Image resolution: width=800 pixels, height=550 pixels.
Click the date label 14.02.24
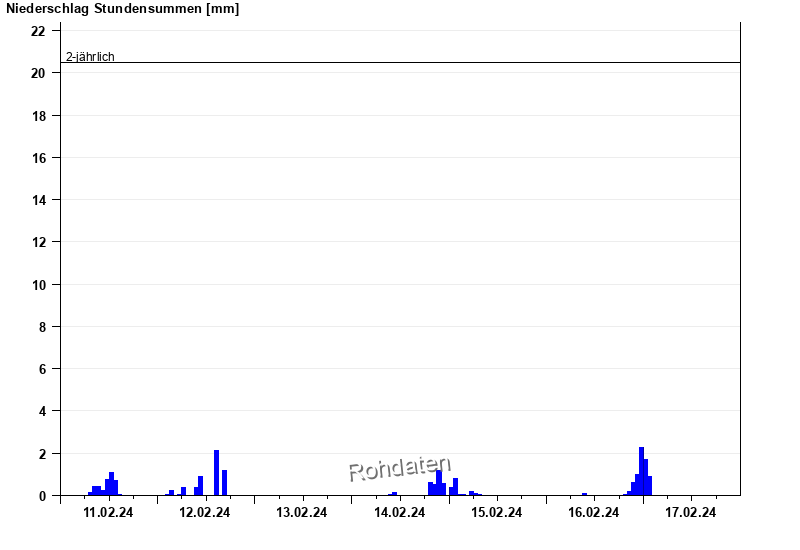(399, 512)
